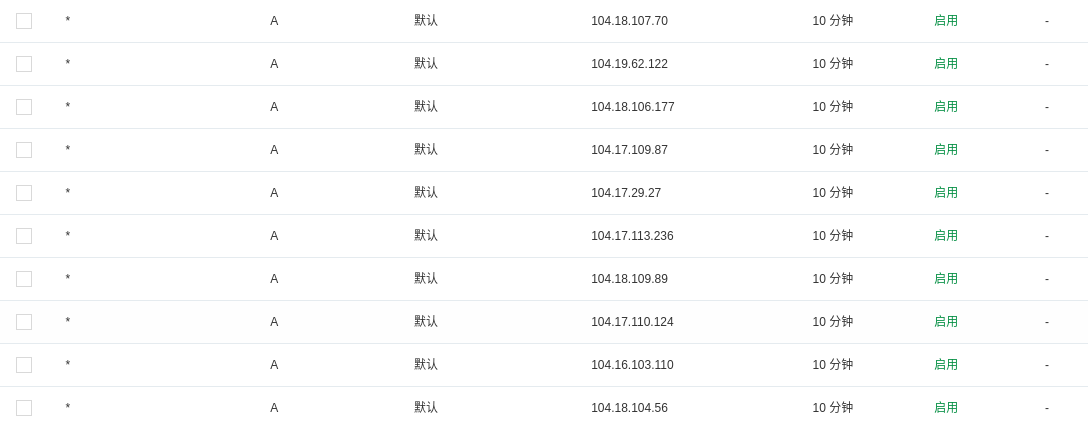This screenshot has width=1088, height=428.
Task: Click the IP value 104.18.106.177
Action: [x=632, y=107]
